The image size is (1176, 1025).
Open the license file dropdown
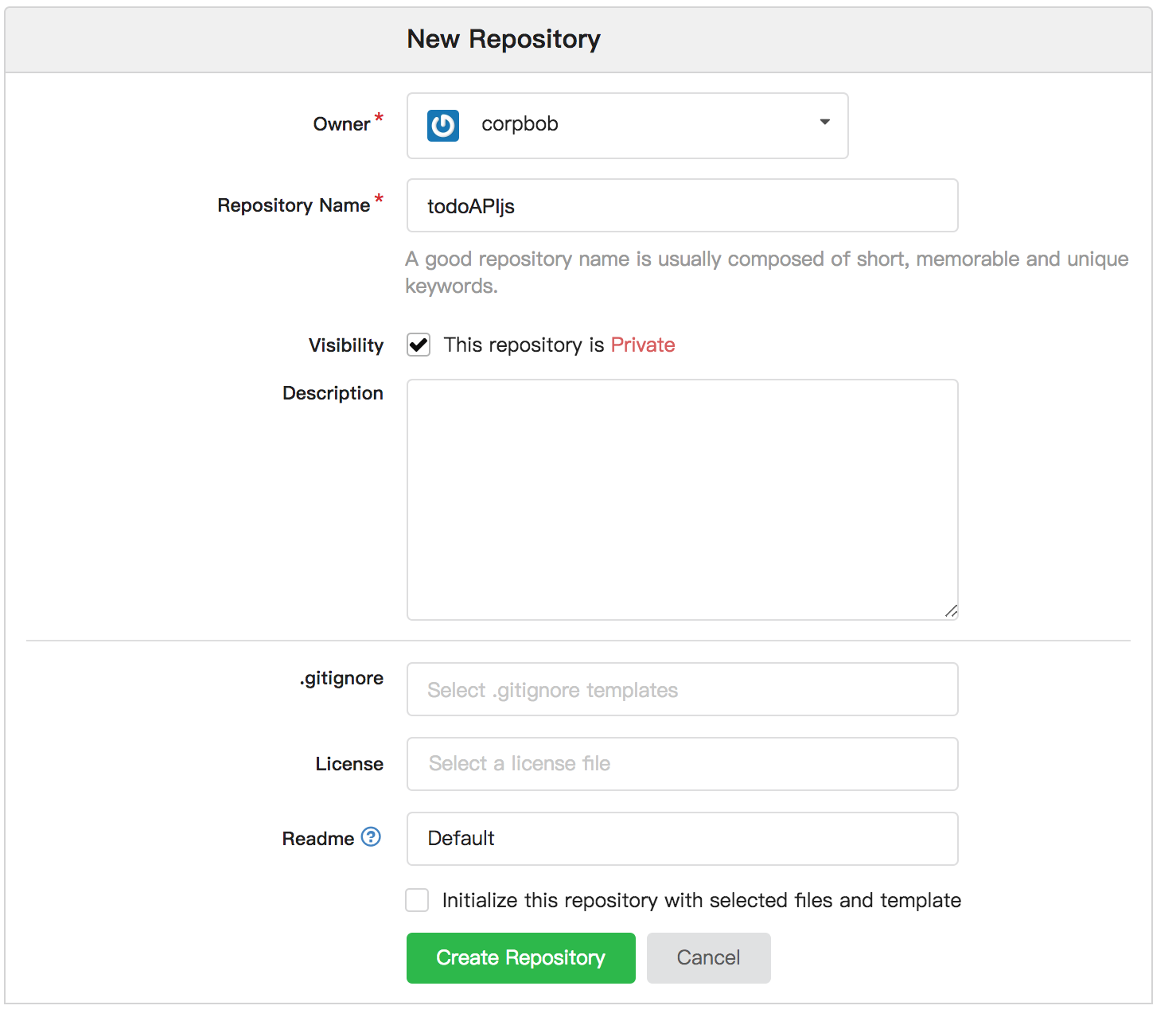click(683, 764)
